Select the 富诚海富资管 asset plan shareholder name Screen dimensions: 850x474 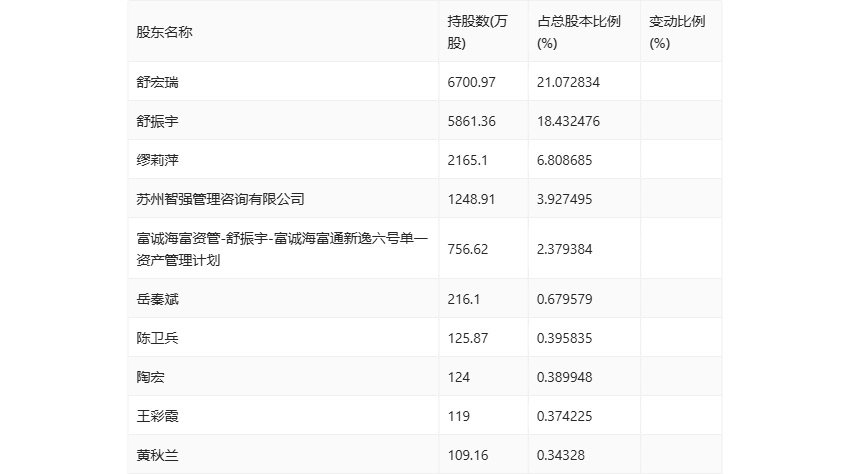pyautogui.click(x=282, y=249)
